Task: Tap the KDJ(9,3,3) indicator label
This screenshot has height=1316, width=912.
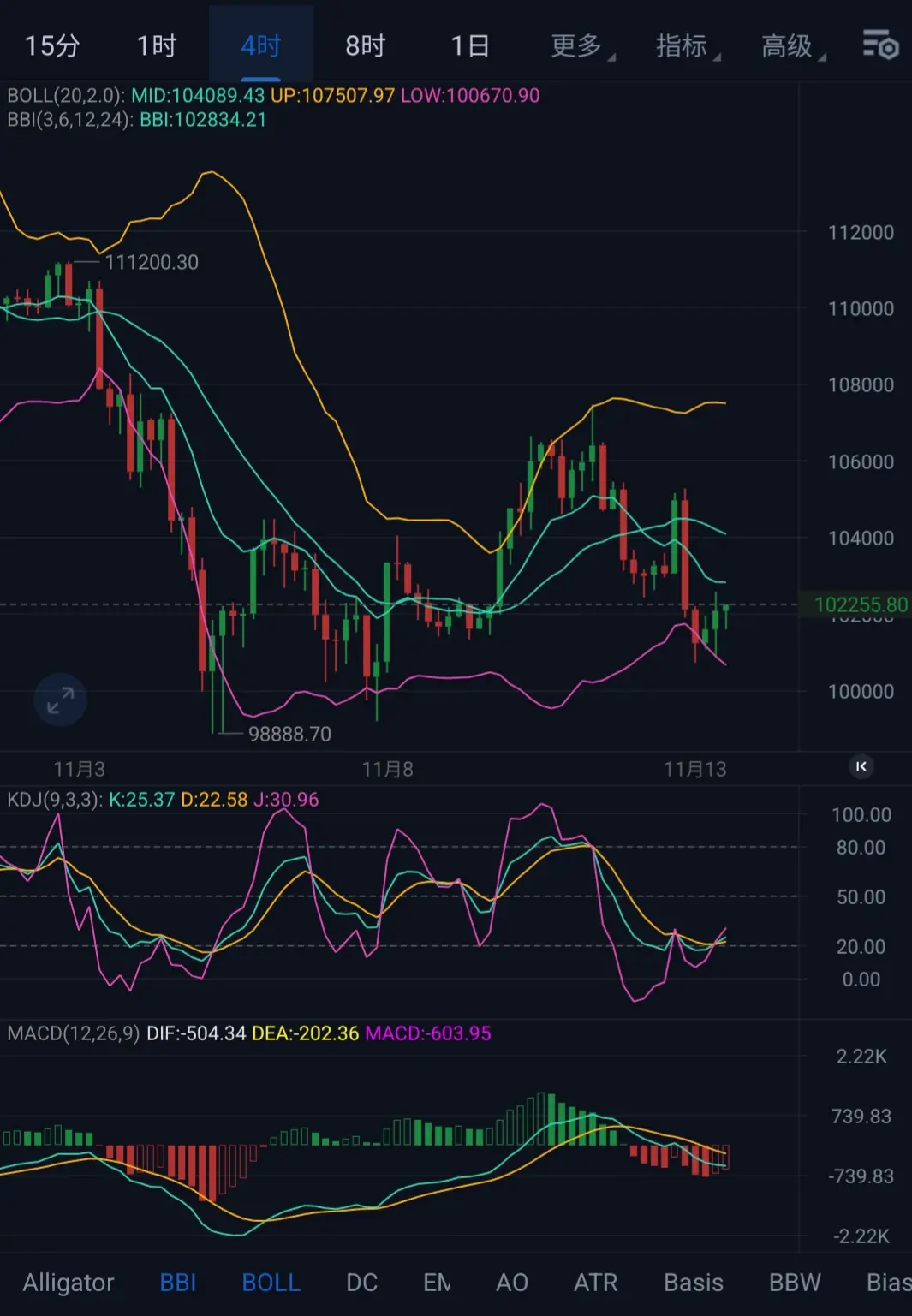Action: pyautogui.click(x=55, y=800)
